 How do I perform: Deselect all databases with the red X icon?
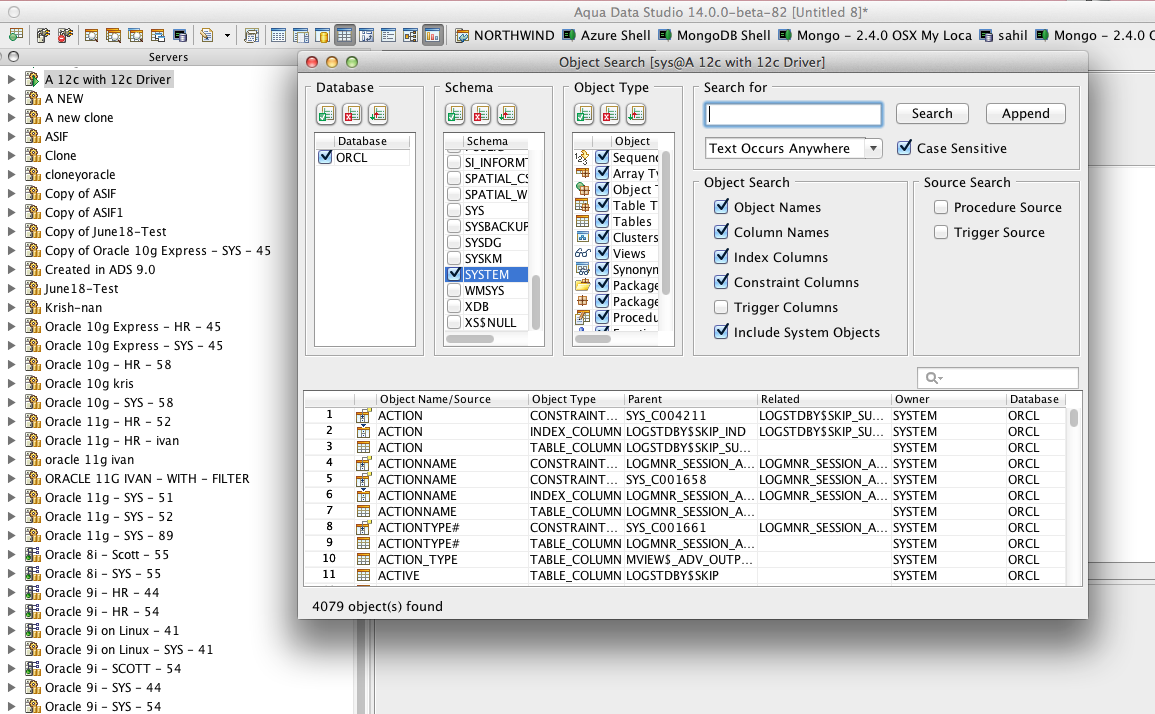352,114
